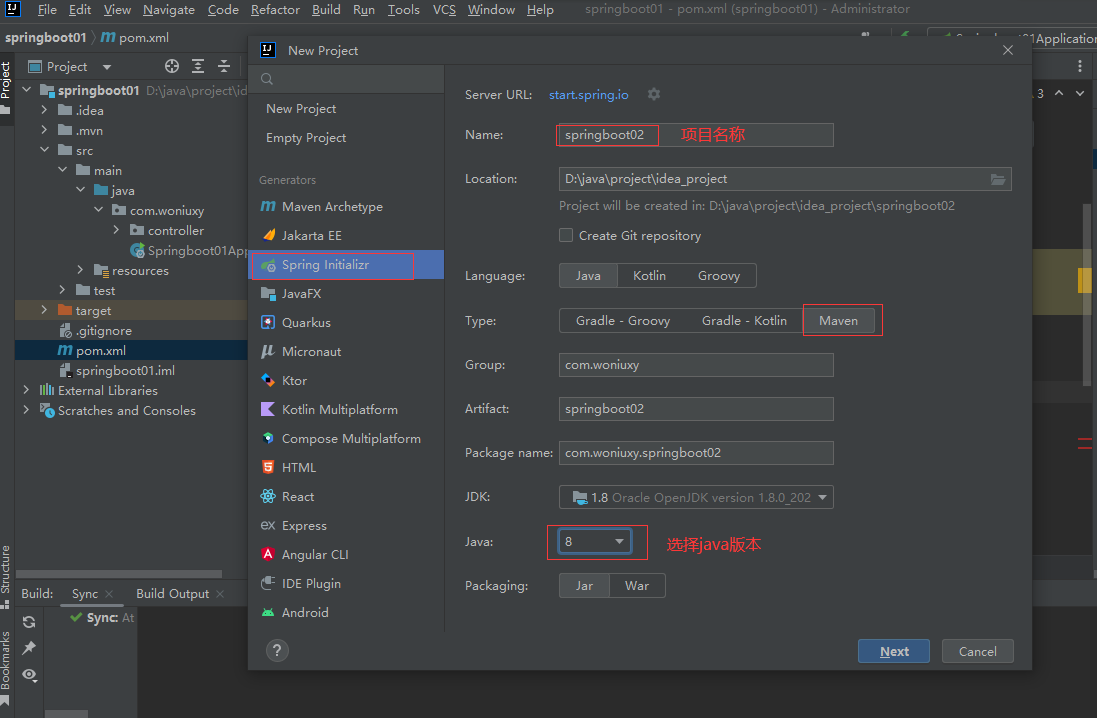Click Collapse All icon in Project toolbar

coord(224,66)
